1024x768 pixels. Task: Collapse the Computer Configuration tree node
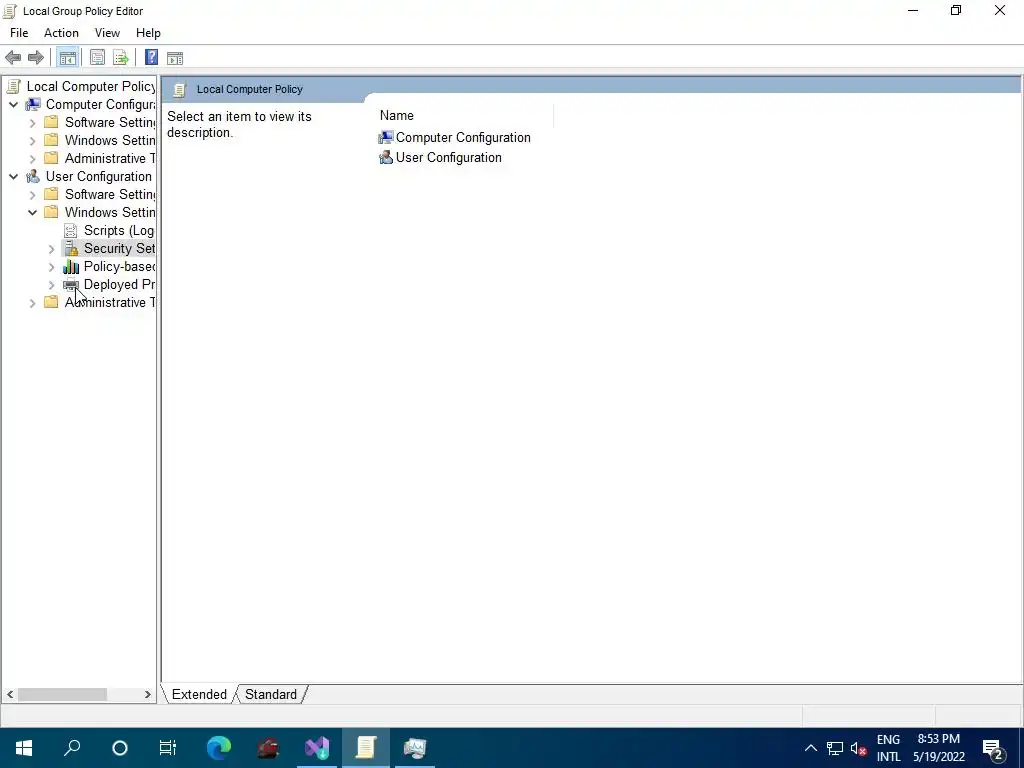pyautogui.click(x=14, y=104)
